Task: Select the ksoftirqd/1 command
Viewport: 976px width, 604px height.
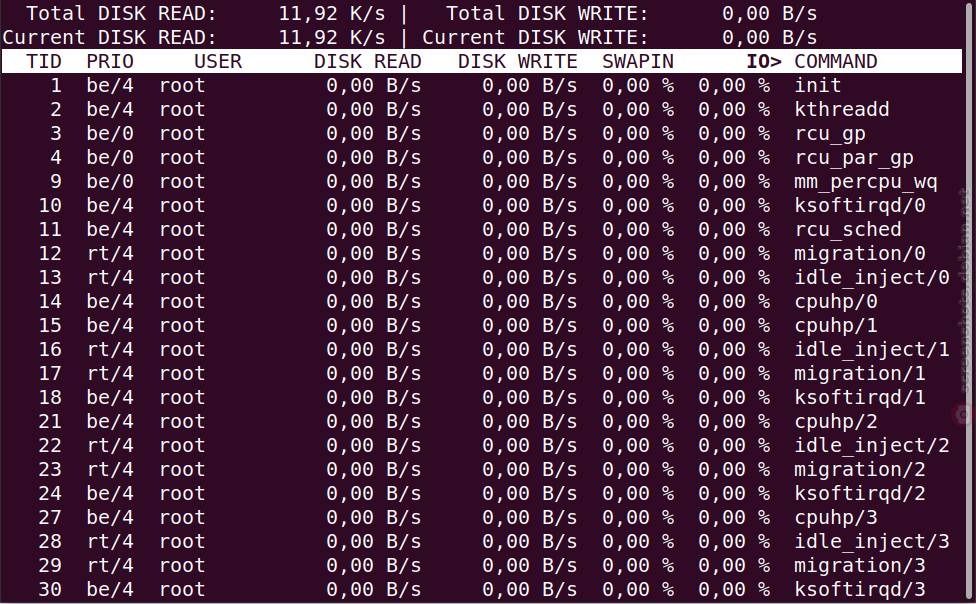Action: tap(860, 397)
